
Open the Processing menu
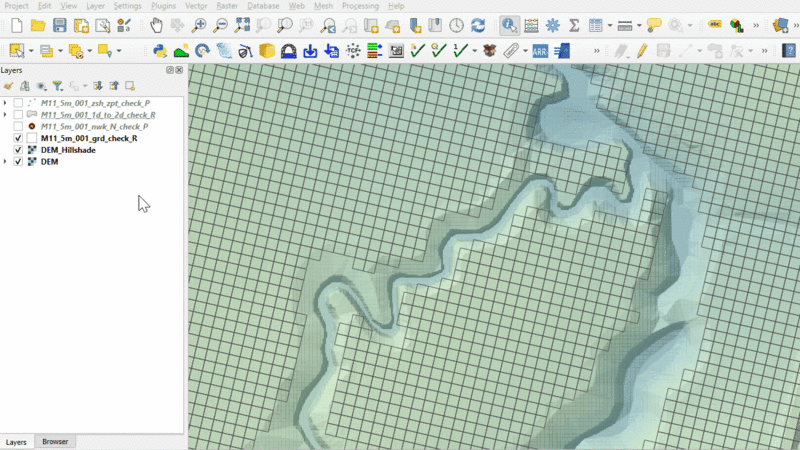pyautogui.click(x=360, y=6)
